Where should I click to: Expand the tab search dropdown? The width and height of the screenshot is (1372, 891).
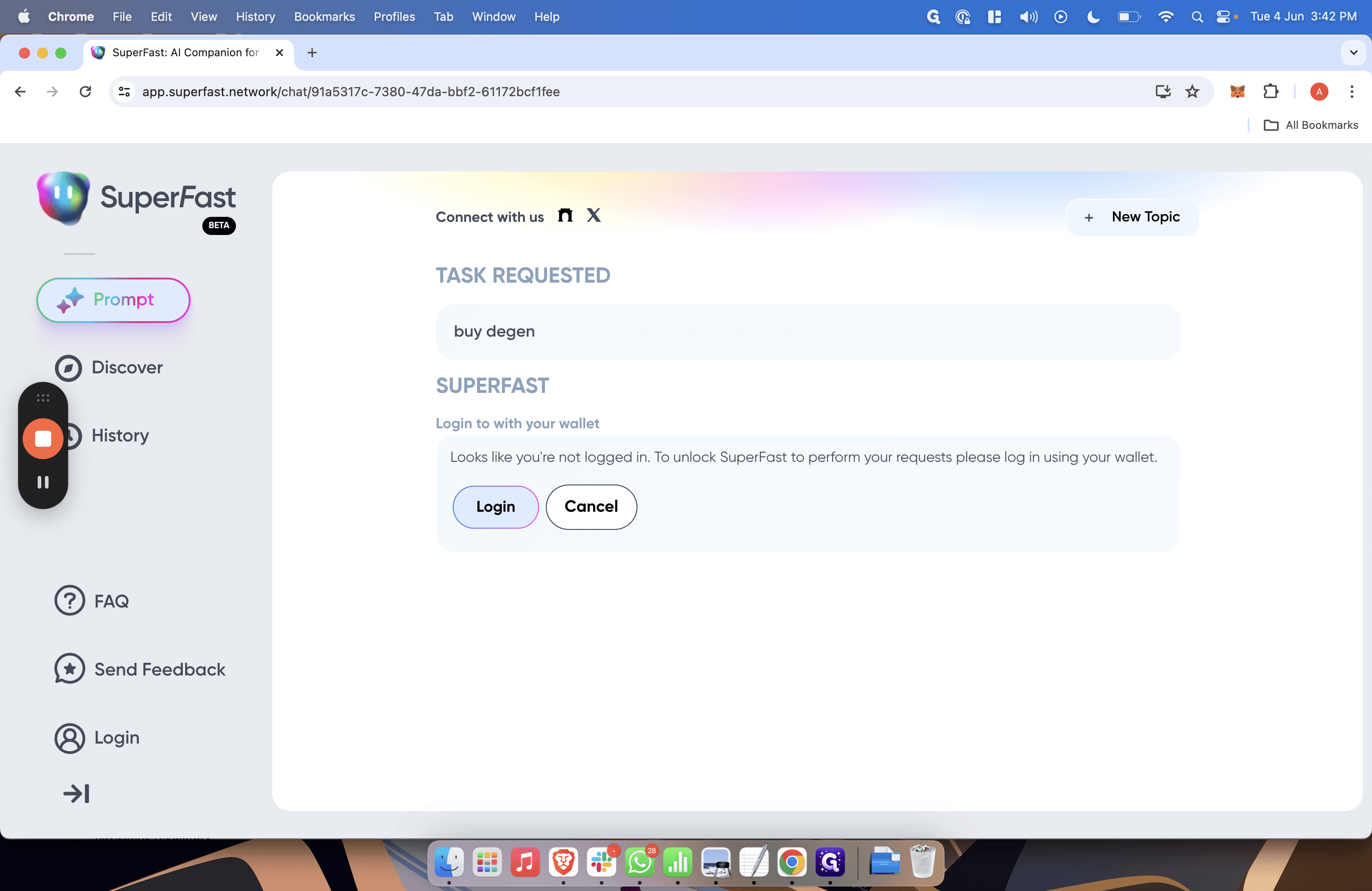tap(1353, 53)
